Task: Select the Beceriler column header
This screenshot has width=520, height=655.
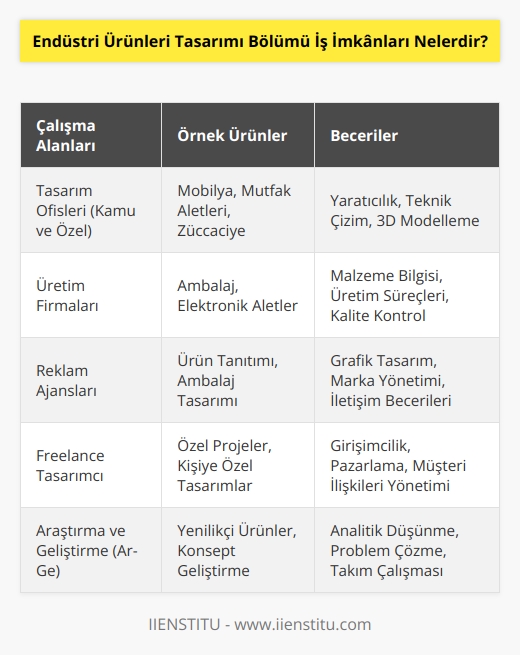Action: point(407,135)
